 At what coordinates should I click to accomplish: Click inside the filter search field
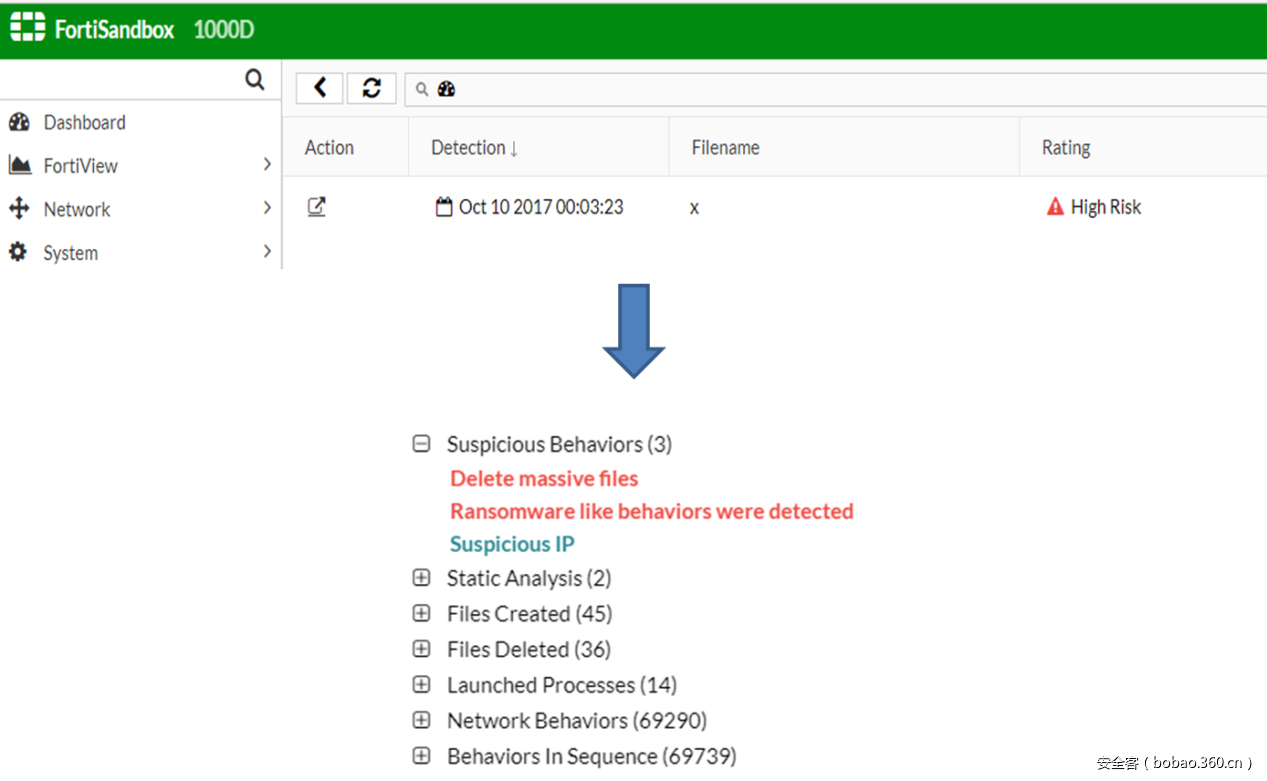coord(800,89)
